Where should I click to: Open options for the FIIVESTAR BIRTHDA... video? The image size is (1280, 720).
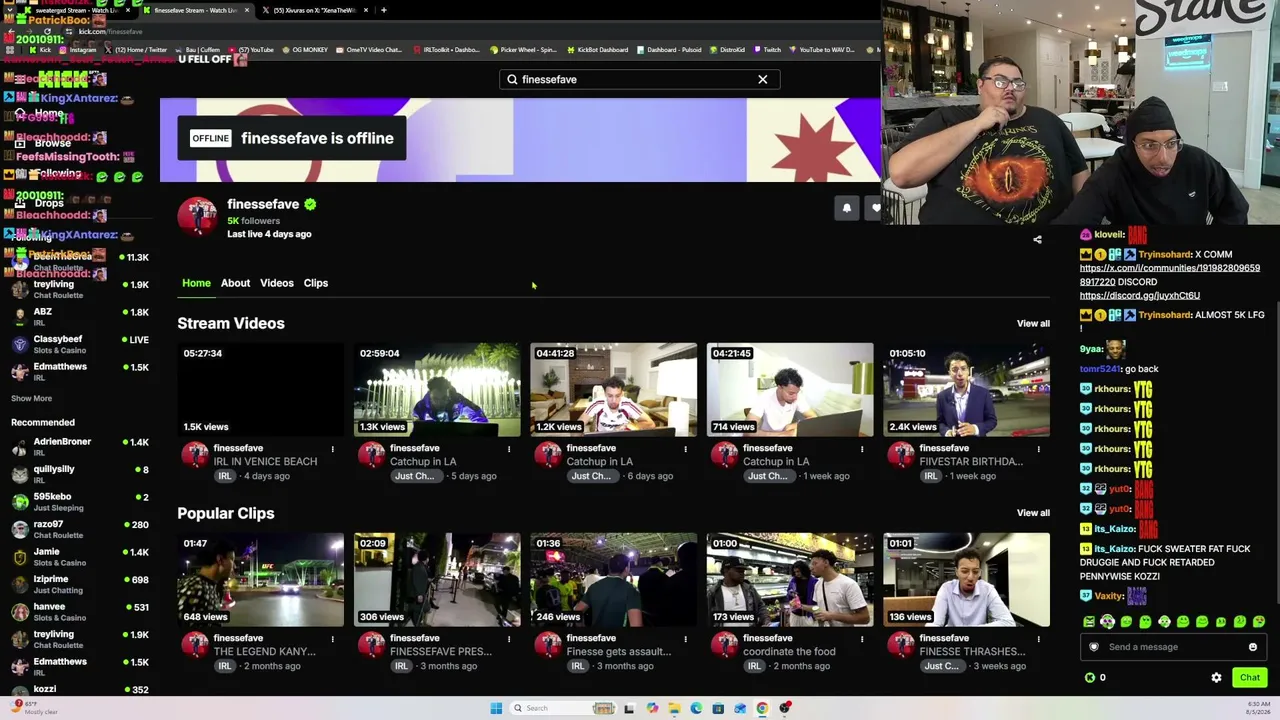coord(1038,449)
